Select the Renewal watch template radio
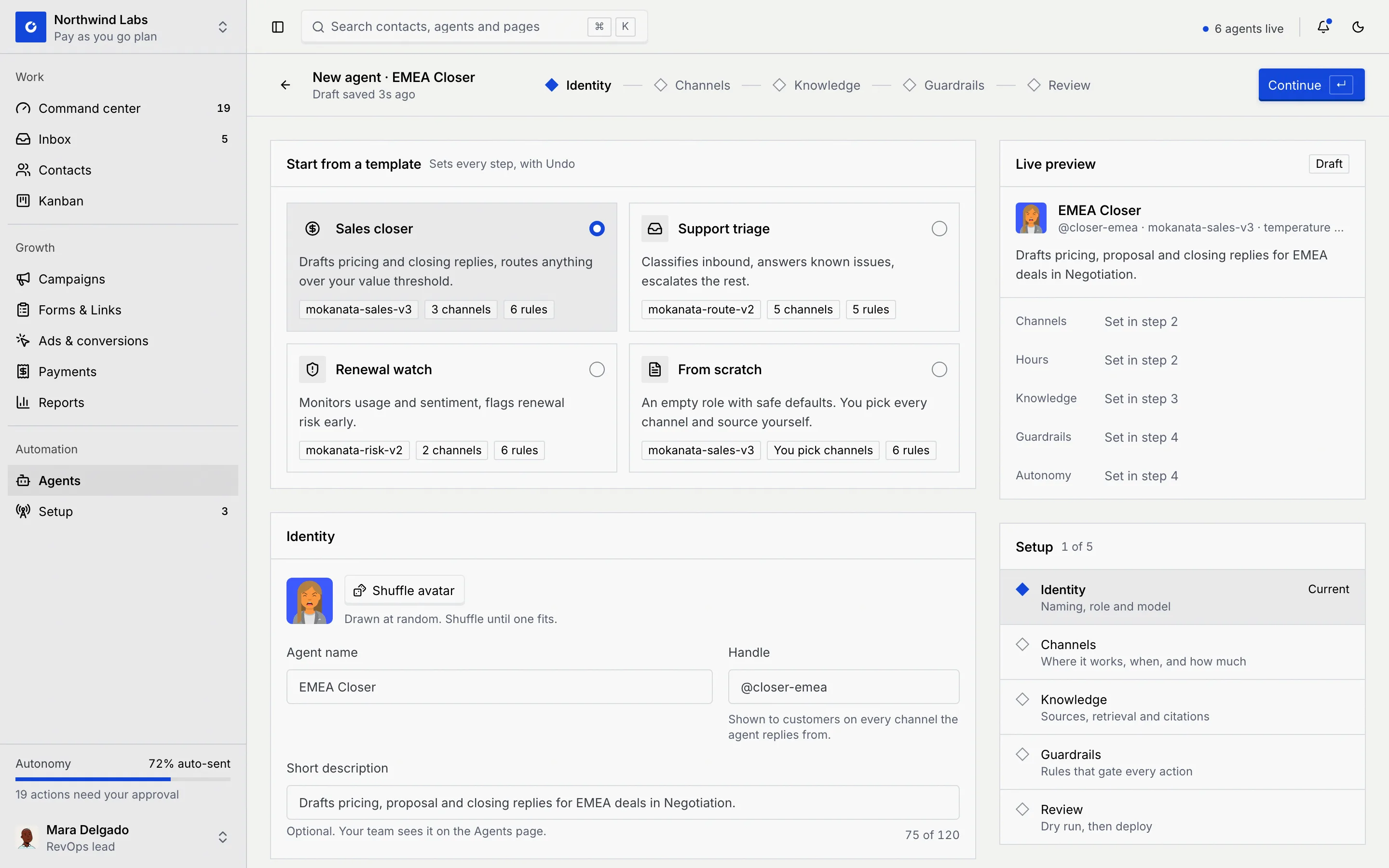Image resolution: width=1389 pixels, height=868 pixels. click(x=597, y=369)
